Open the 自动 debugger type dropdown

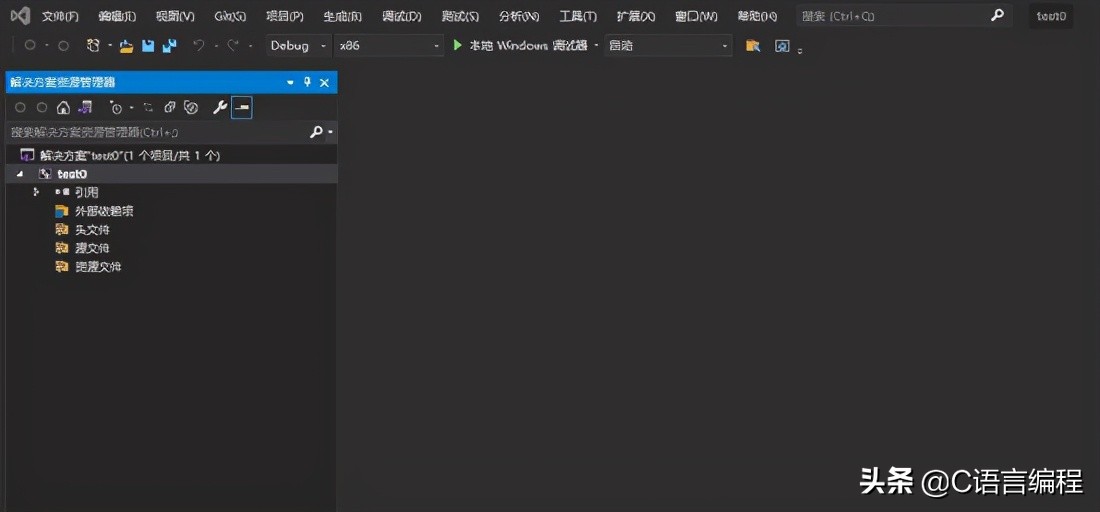pyautogui.click(x=668, y=46)
